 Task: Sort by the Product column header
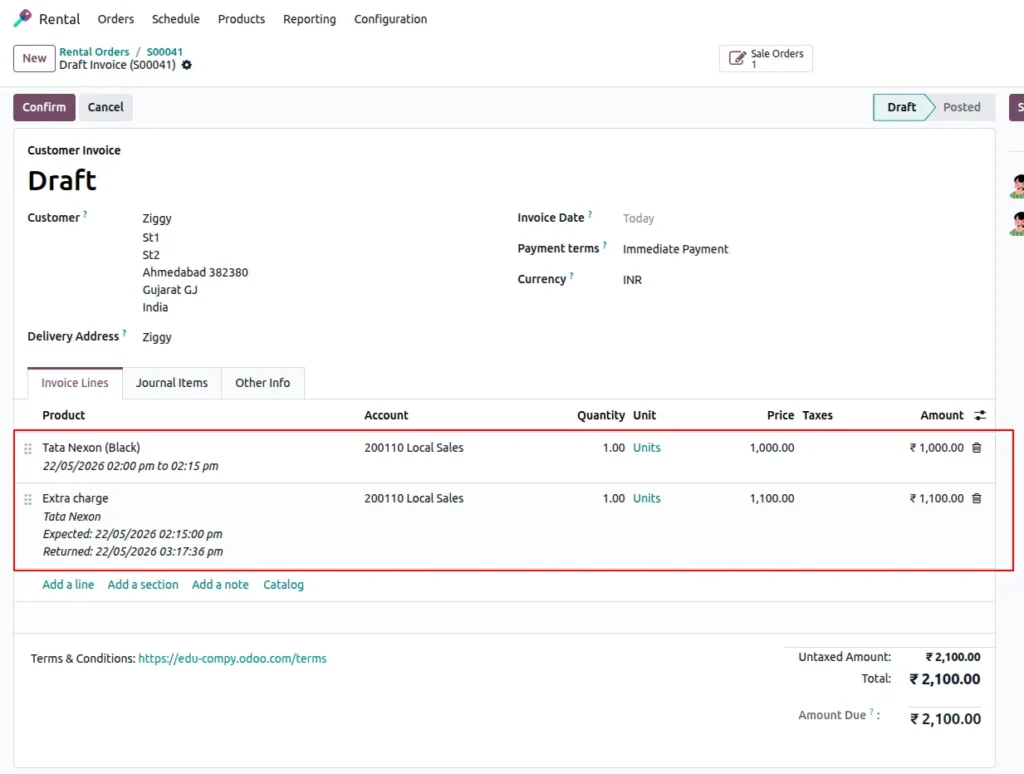tap(63, 415)
